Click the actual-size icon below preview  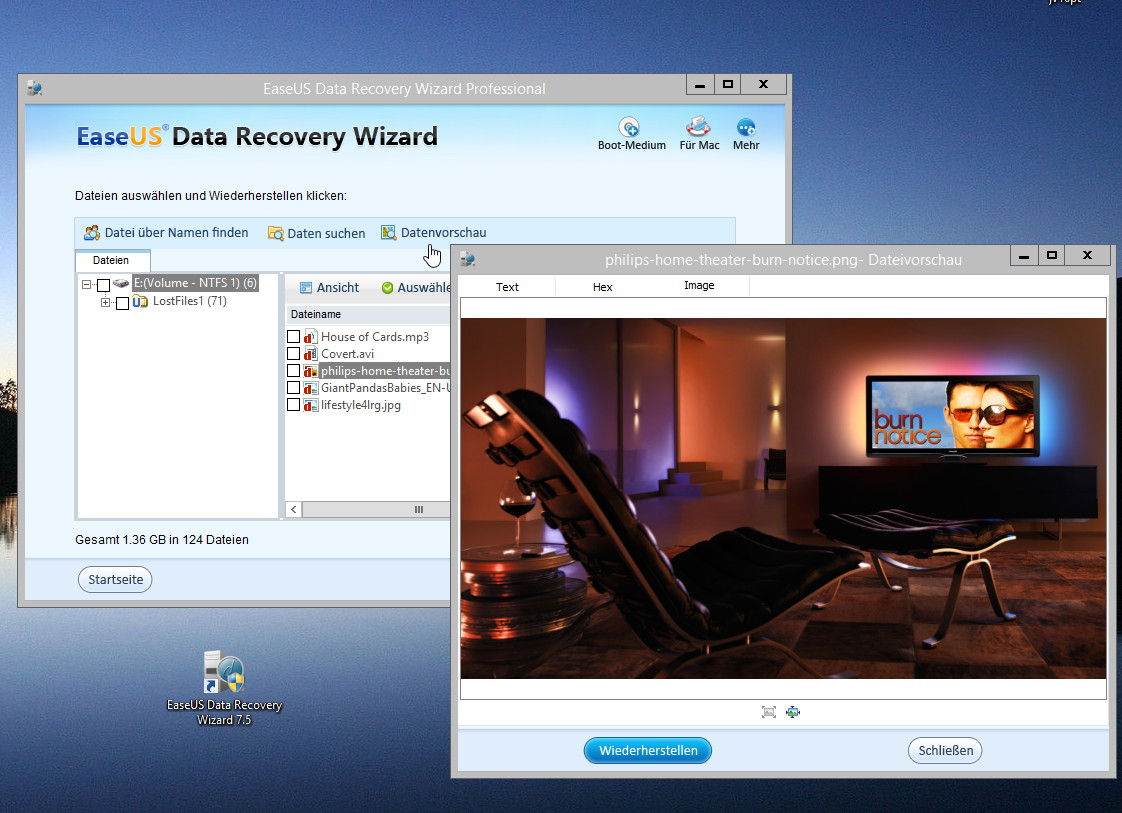pos(793,712)
